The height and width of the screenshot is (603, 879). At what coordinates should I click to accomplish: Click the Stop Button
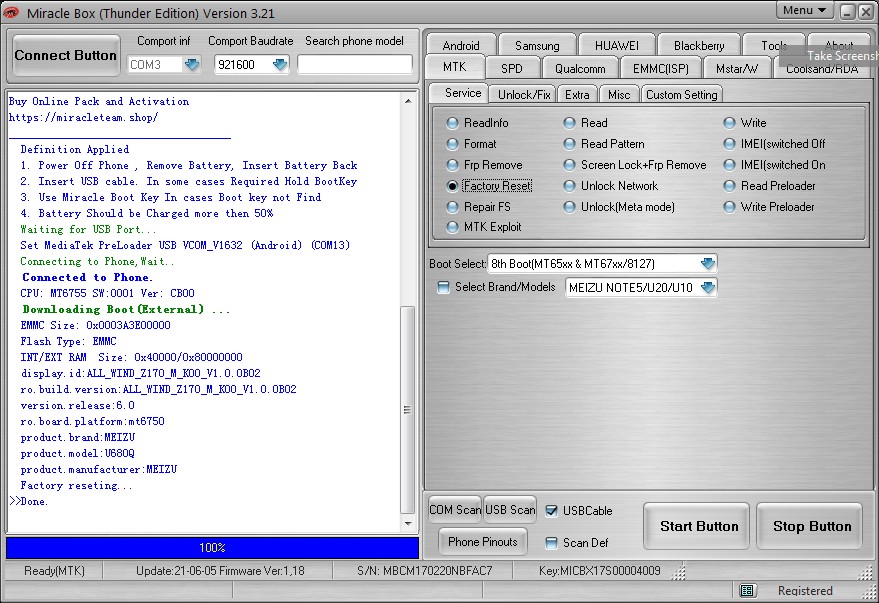[x=811, y=526]
